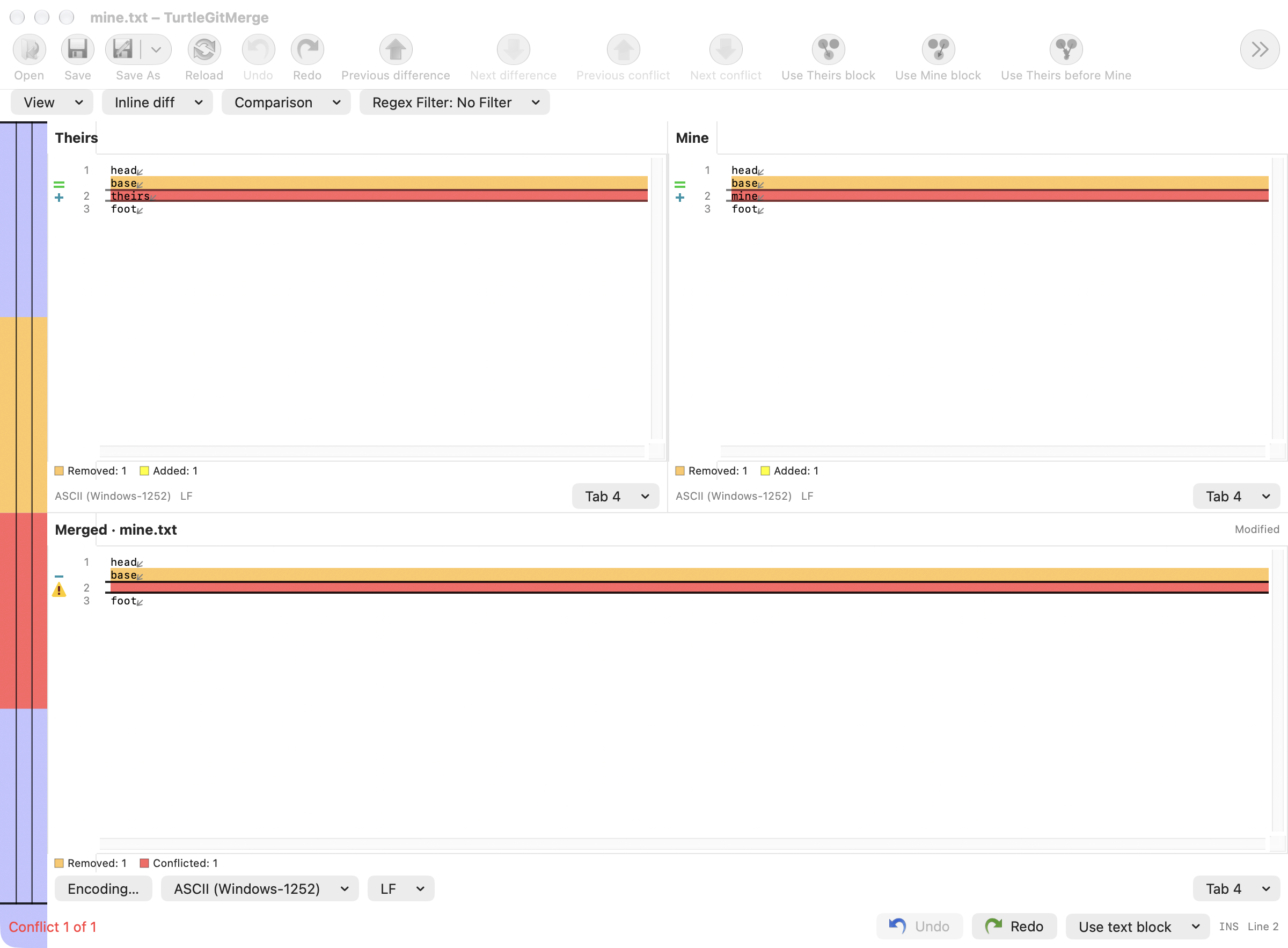Click the Save As toolbar icon
Viewport: 1288px width, 948px height.
123,50
